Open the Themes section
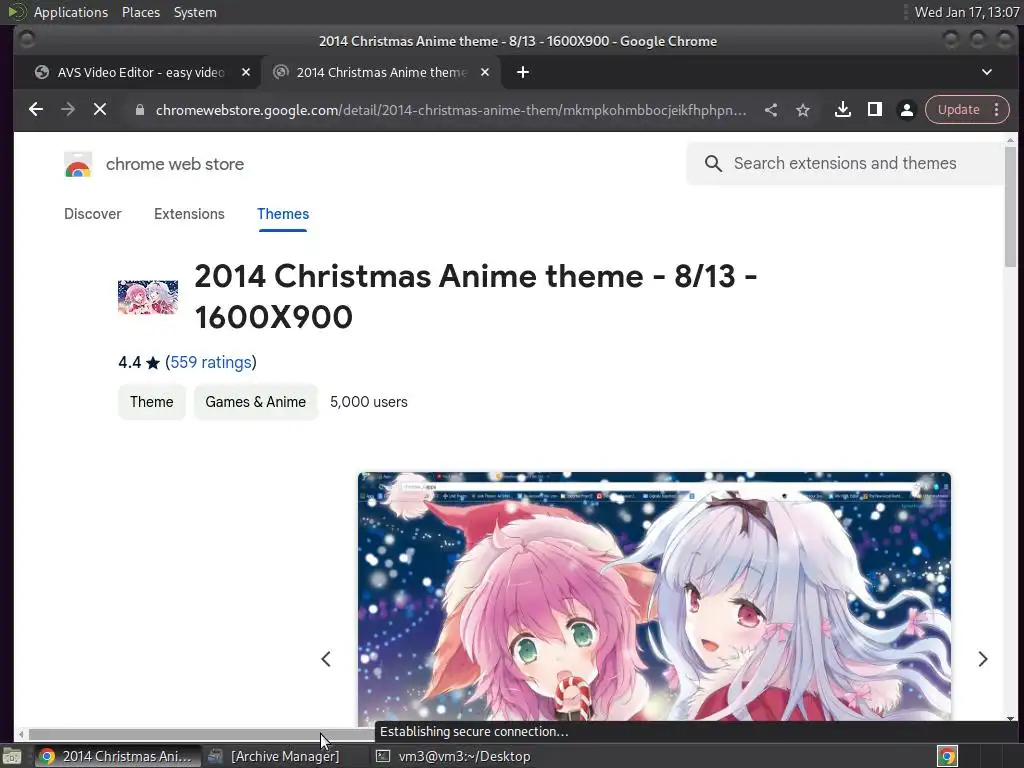The width and height of the screenshot is (1024, 768). click(x=283, y=214)
